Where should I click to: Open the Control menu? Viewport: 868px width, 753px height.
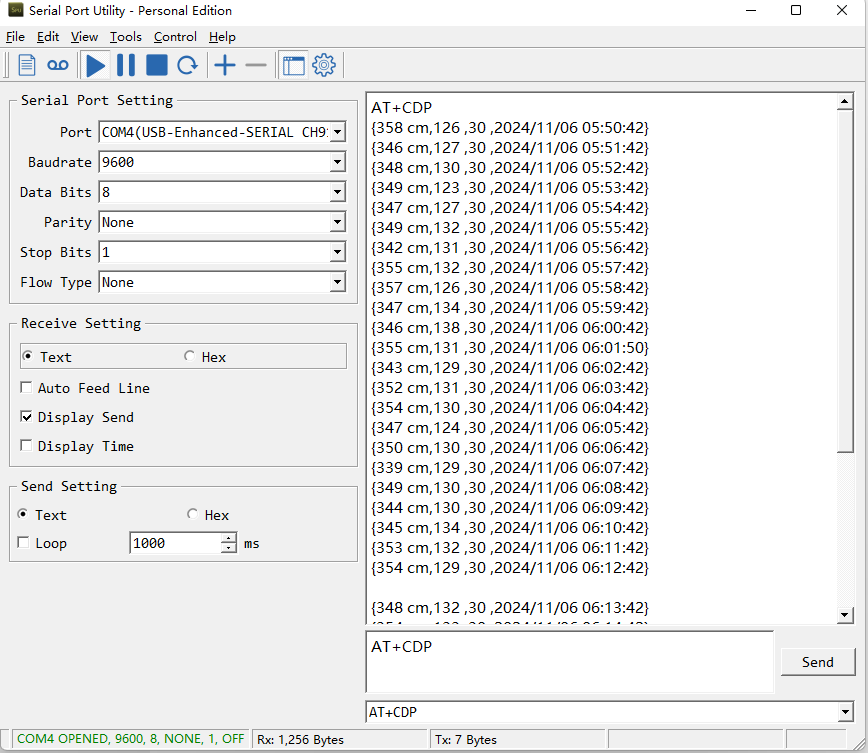click(x=175, y=37)
